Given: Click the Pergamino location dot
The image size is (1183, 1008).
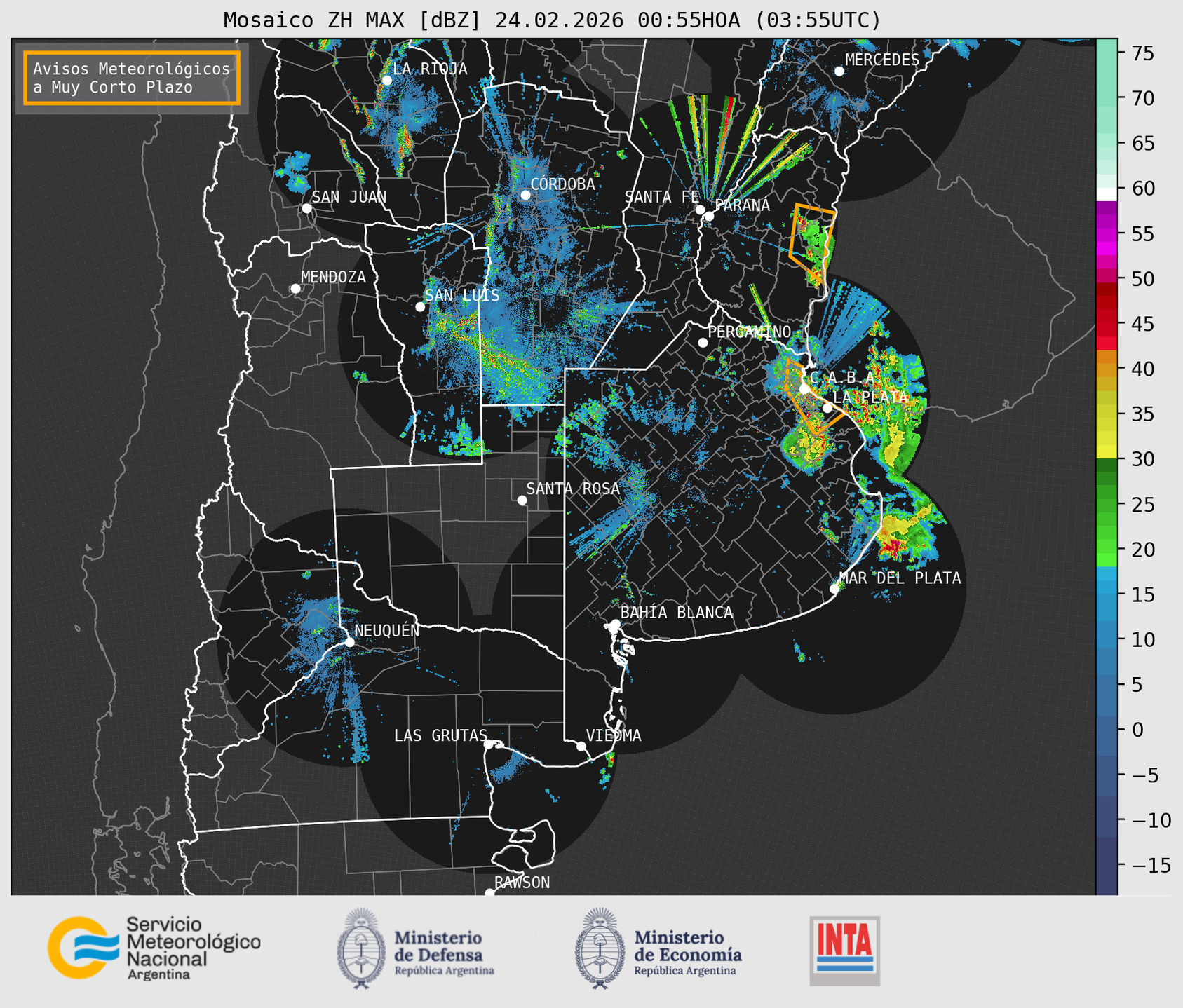Looking at the screenshot, I should pyautogui.click(x=703, y=342).
